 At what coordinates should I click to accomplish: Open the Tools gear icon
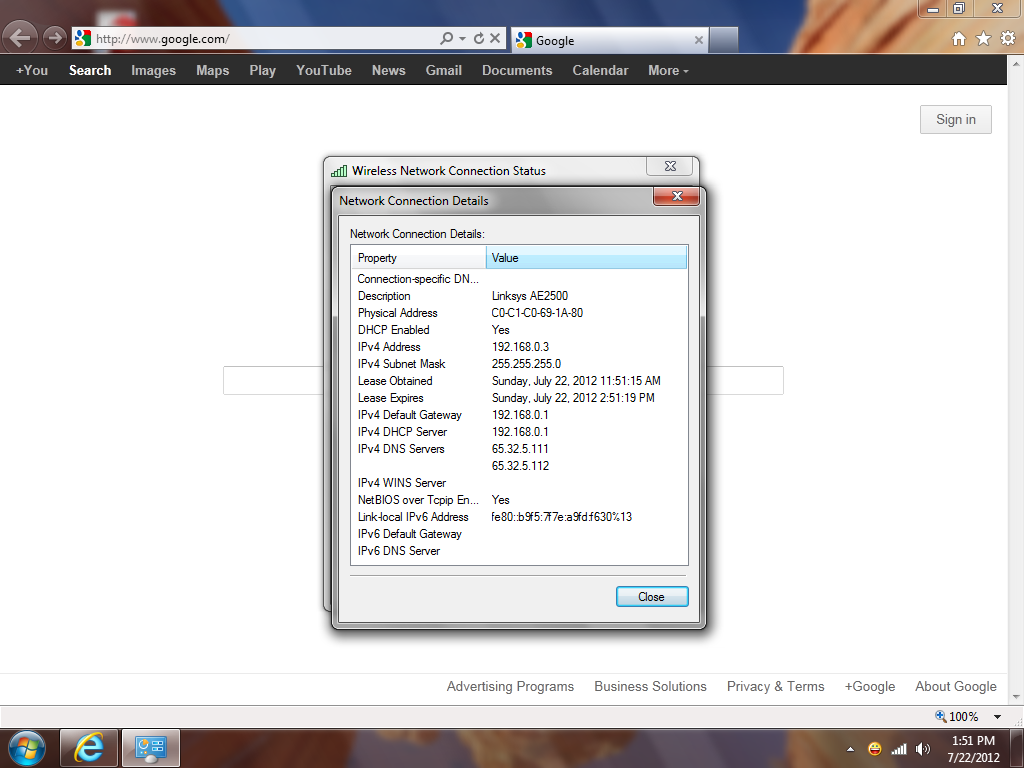click(1007, 39)
